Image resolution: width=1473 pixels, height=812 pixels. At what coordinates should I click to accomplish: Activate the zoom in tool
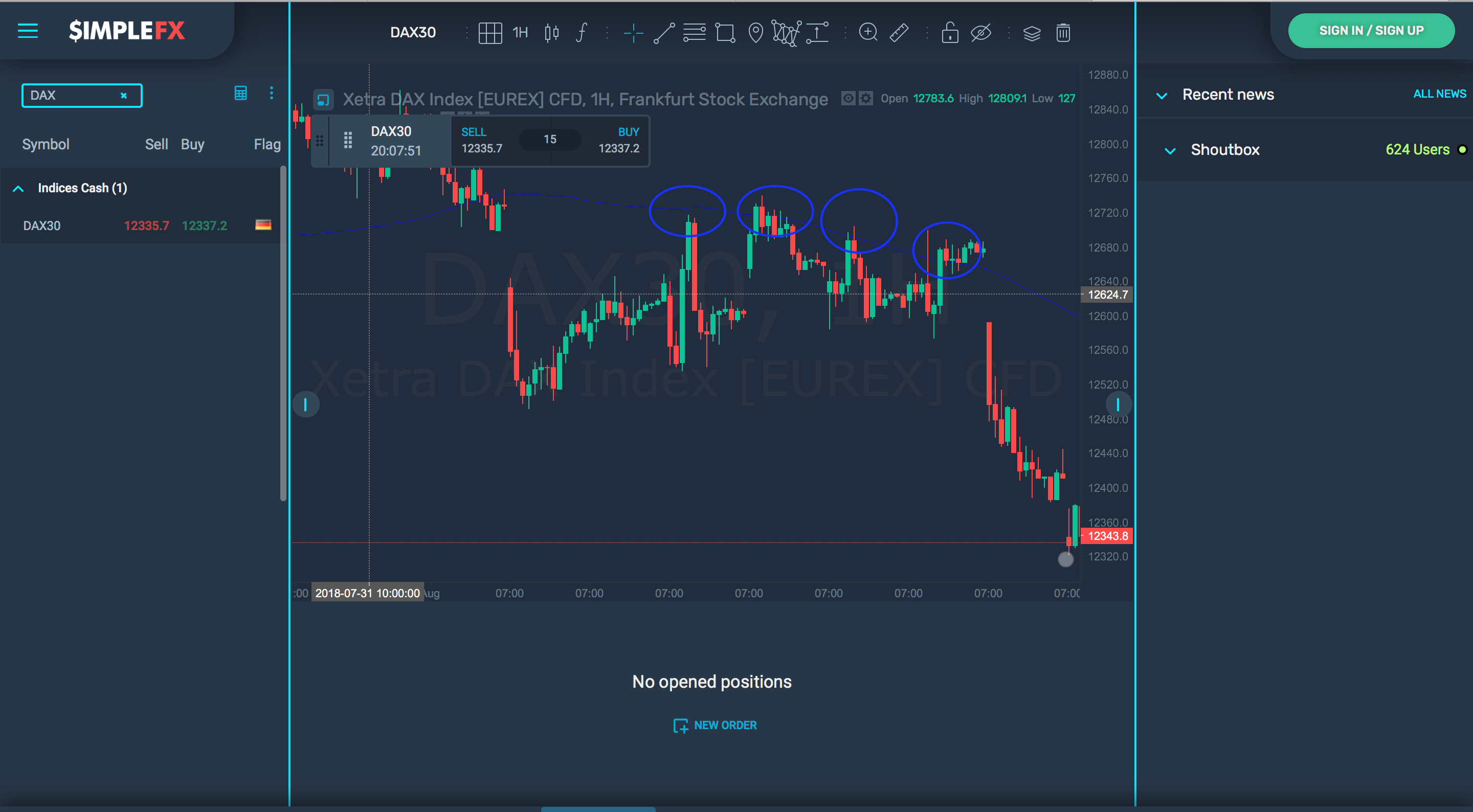(868, 33)
